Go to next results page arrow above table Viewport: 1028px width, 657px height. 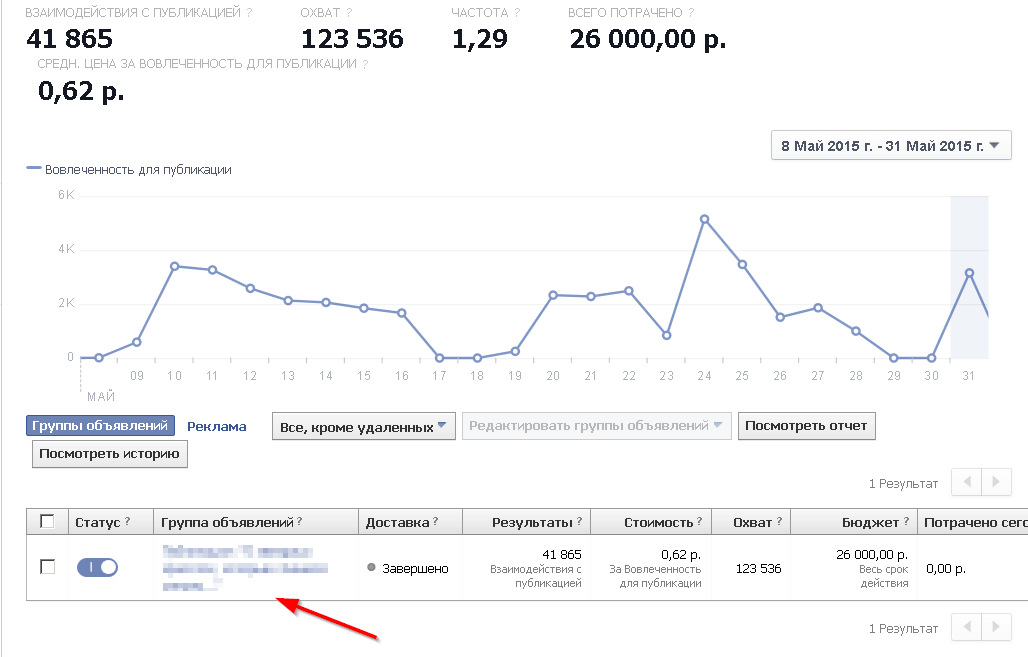click(996, 482)
